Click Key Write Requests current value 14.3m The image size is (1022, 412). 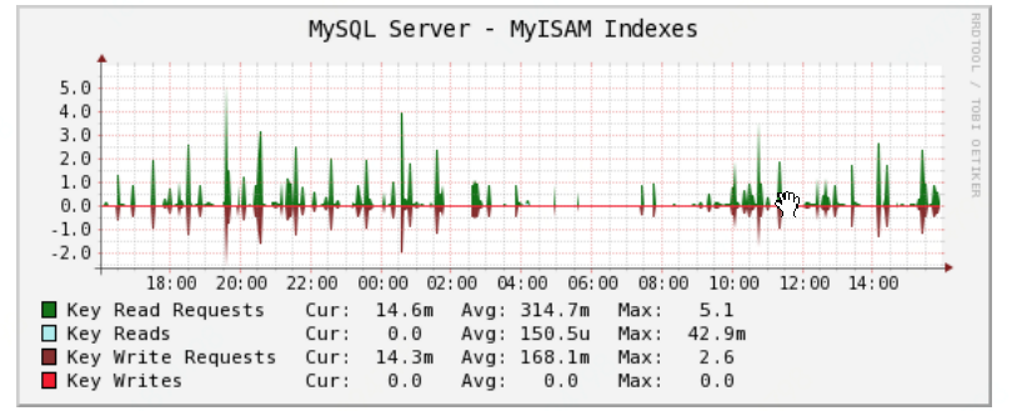pyautogui.click(x=404, y=357)
